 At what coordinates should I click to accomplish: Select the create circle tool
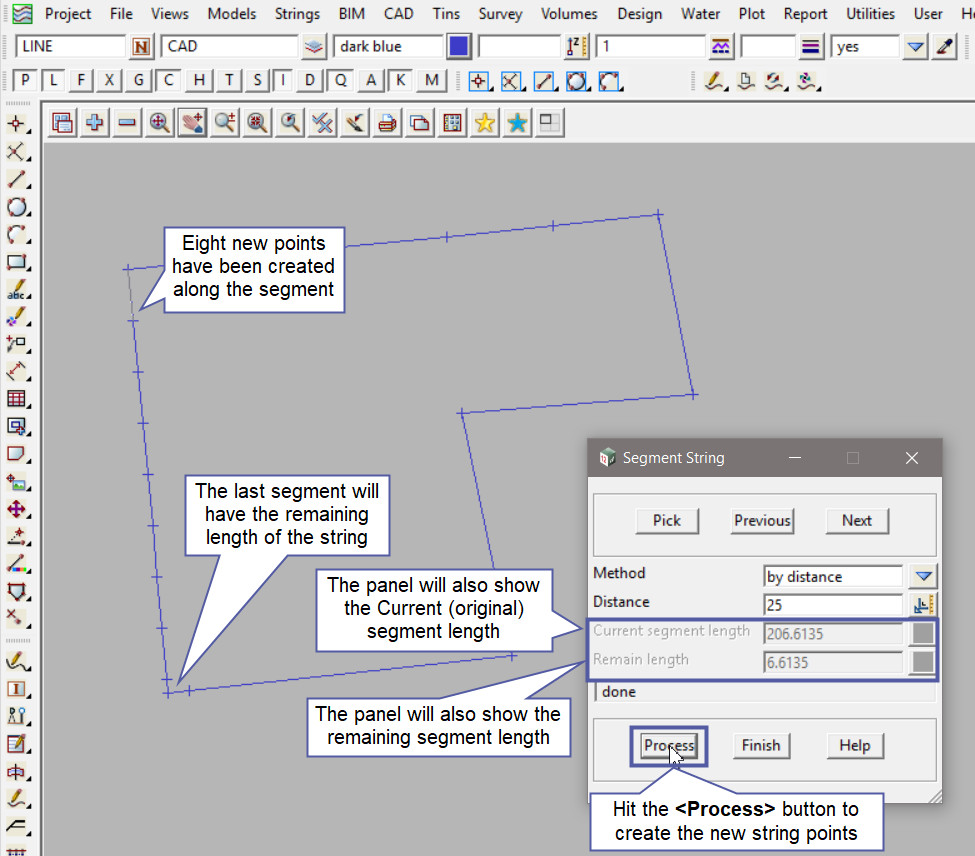tap(16, 208)
